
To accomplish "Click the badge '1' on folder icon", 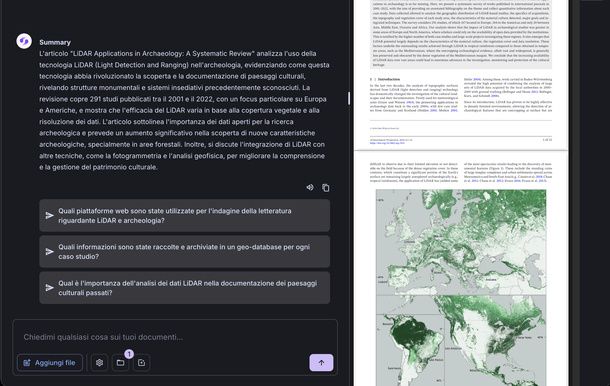I will (129, 354).
